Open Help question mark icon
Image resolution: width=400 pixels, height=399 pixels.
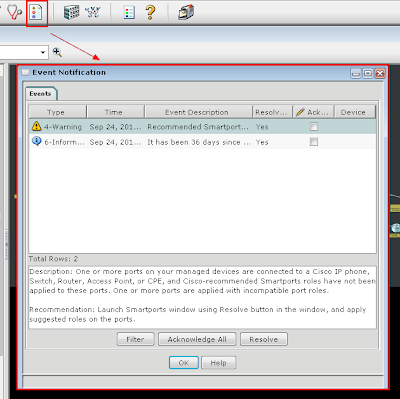coord(150,12)
